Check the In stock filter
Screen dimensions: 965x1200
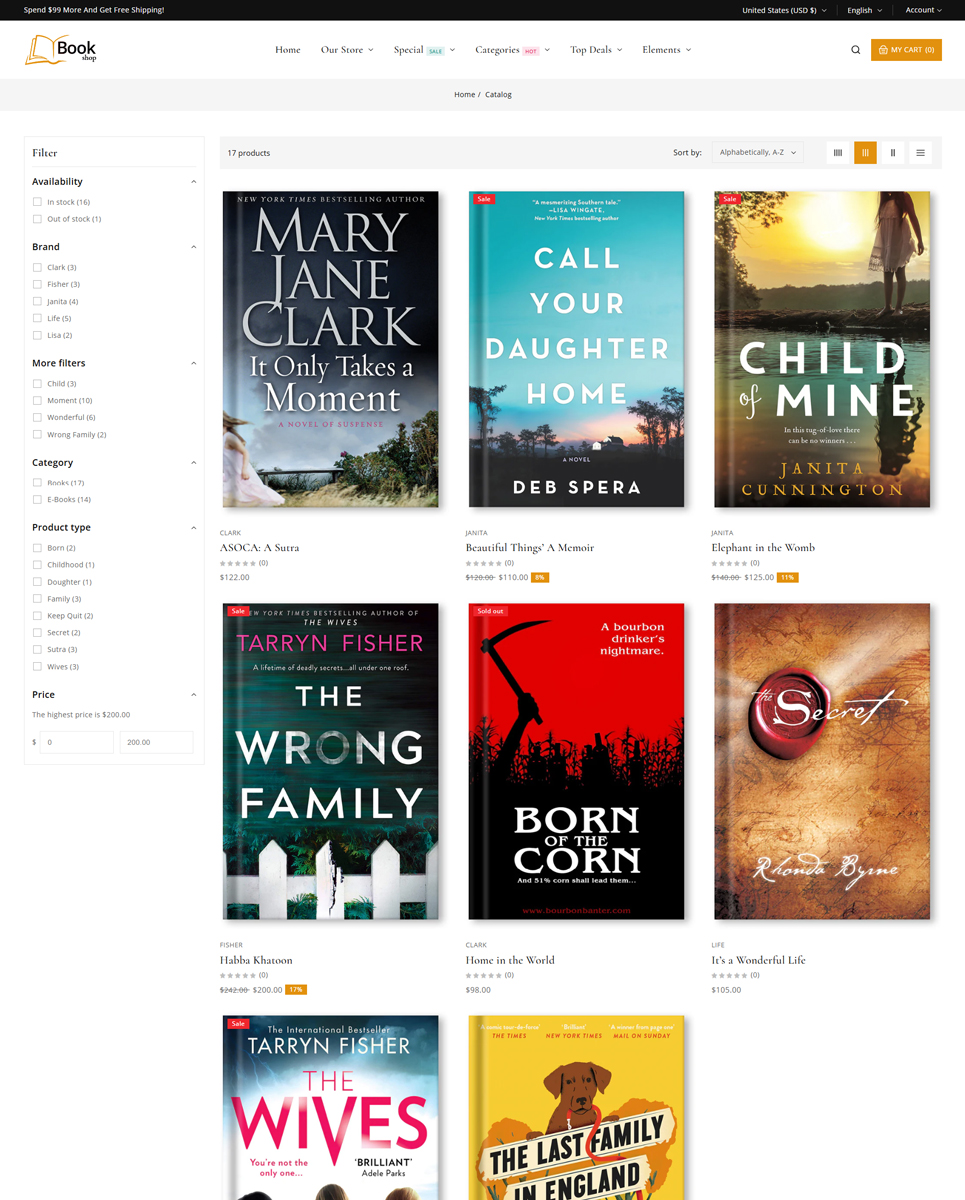[x=37, y=202]
